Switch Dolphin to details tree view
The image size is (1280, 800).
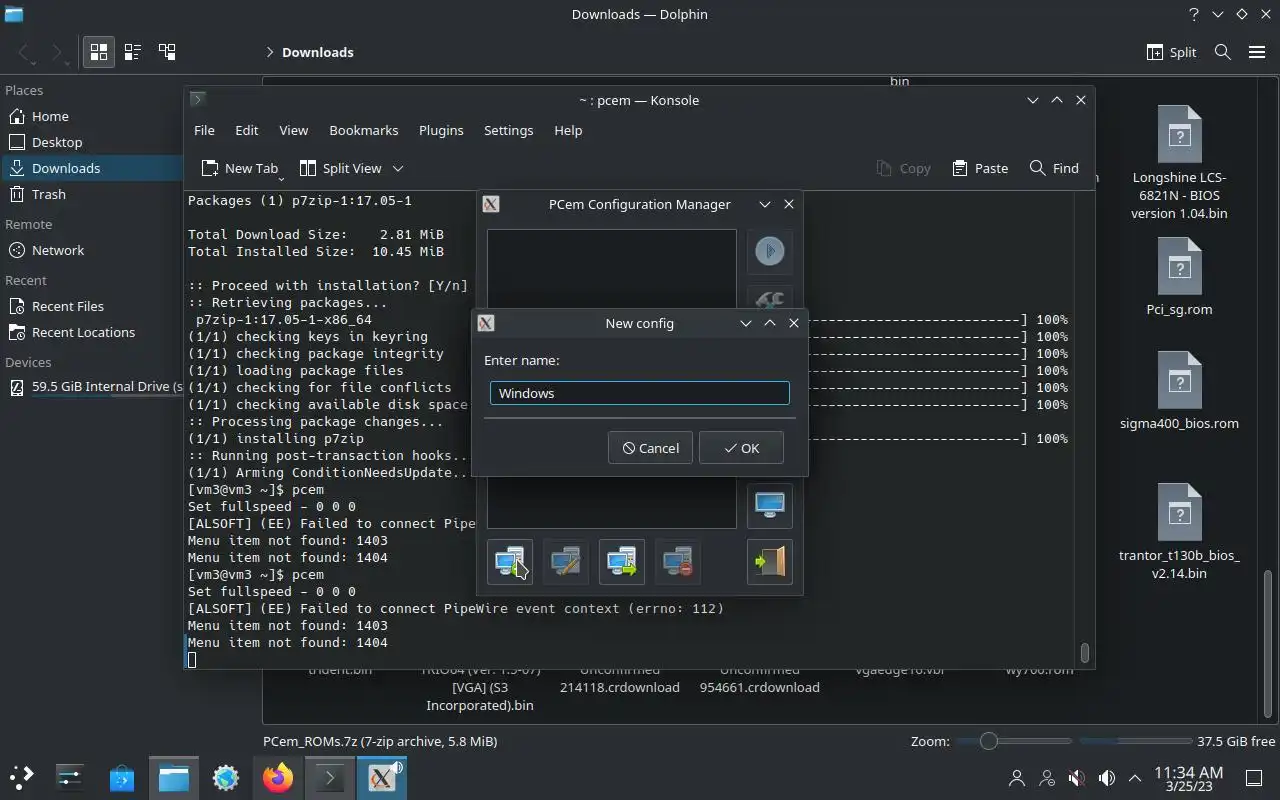(167, 52)
